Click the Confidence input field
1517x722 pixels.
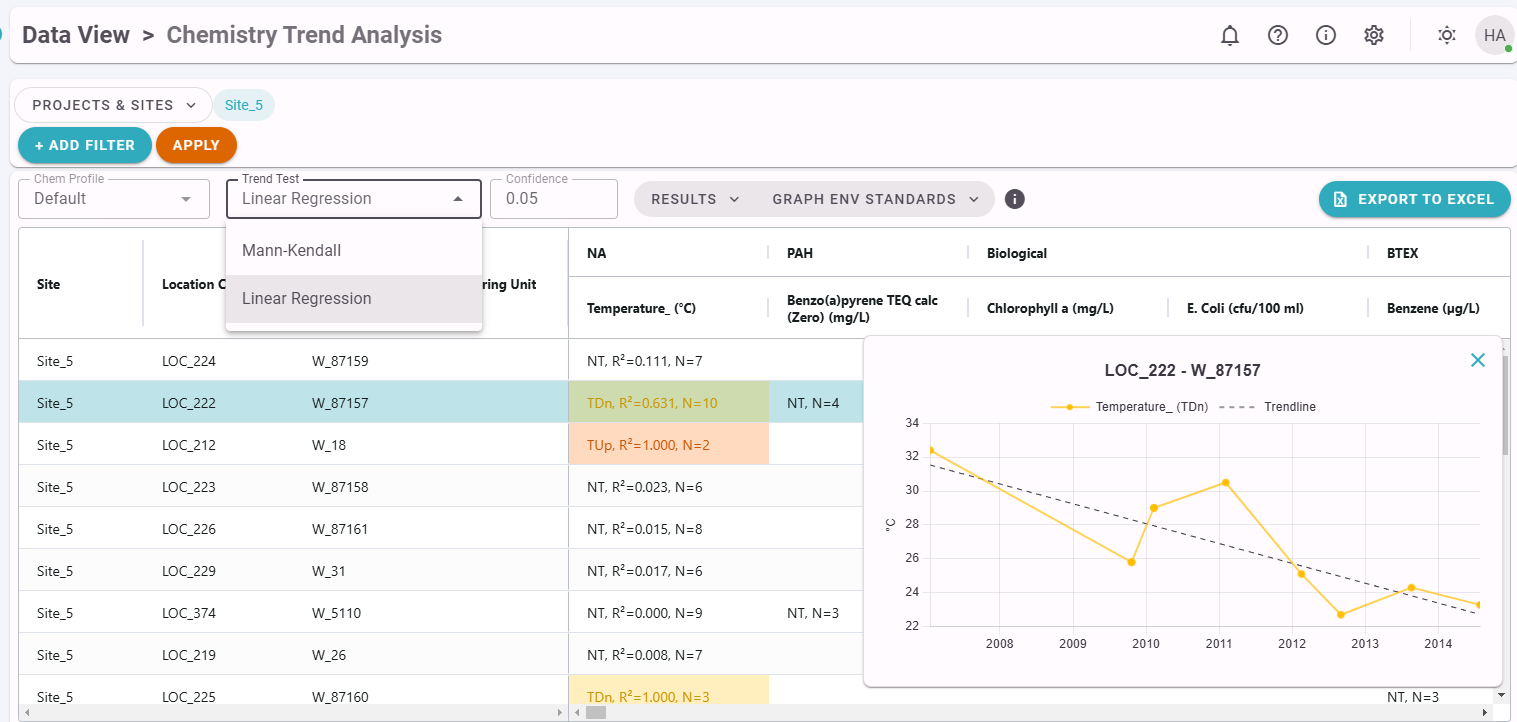pos(553,199)
